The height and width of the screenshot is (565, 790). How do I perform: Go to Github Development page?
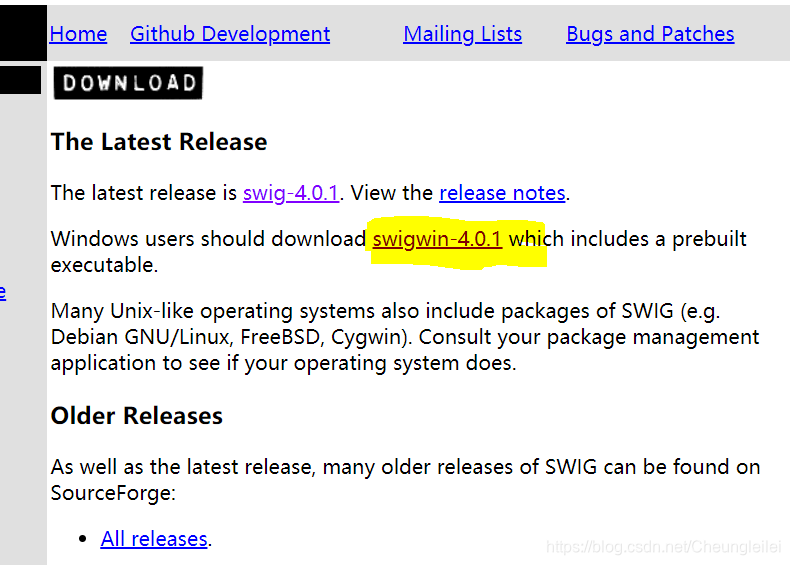230,34
